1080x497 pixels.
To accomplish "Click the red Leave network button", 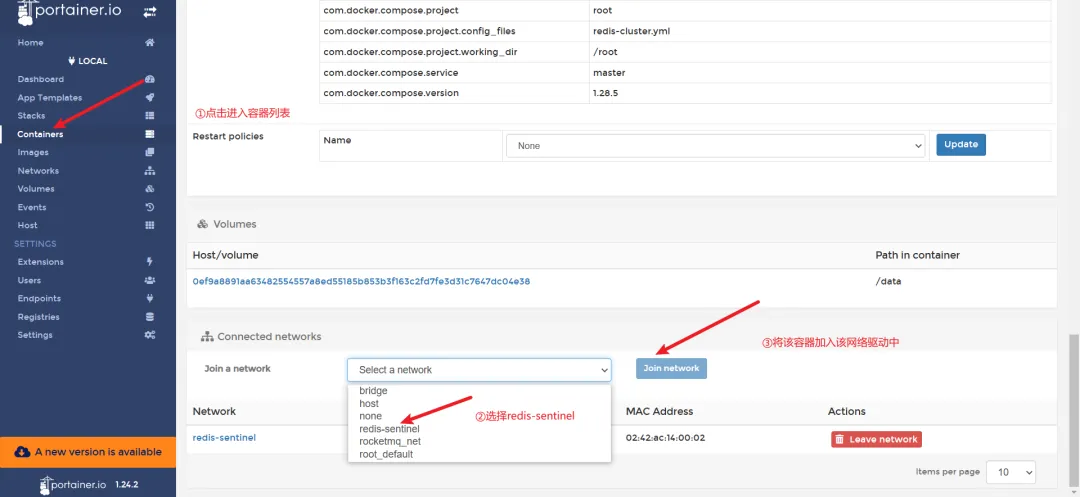I will click(x=876, y=439).
